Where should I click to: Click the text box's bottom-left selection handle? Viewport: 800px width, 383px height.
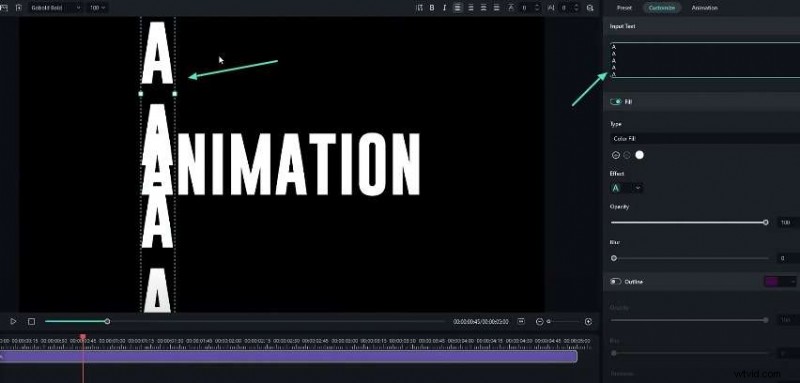pyautogui.click(x=141, y=94)
